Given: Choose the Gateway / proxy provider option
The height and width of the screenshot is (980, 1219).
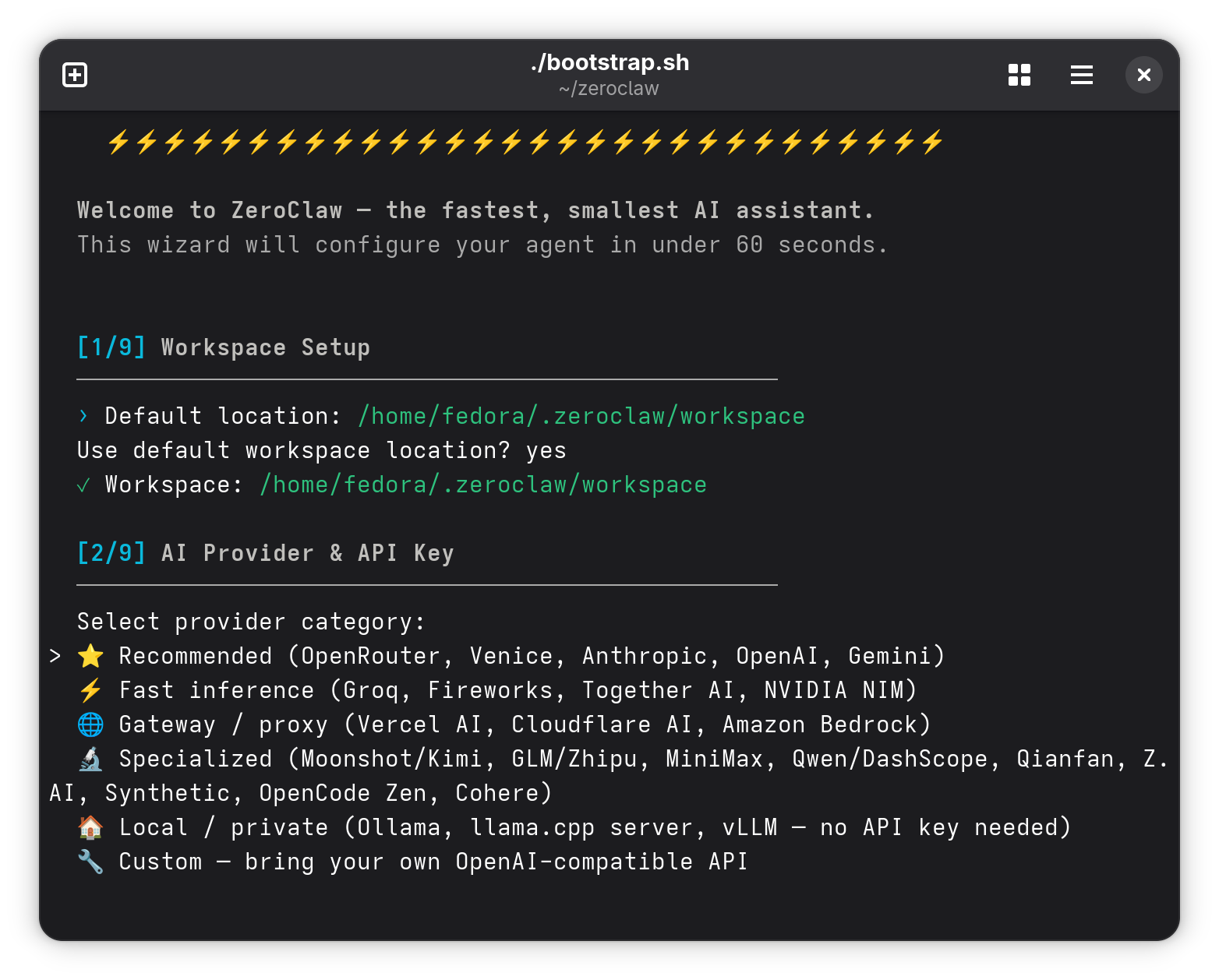Looking at the screenshot, I should click(x=524, y=724).
